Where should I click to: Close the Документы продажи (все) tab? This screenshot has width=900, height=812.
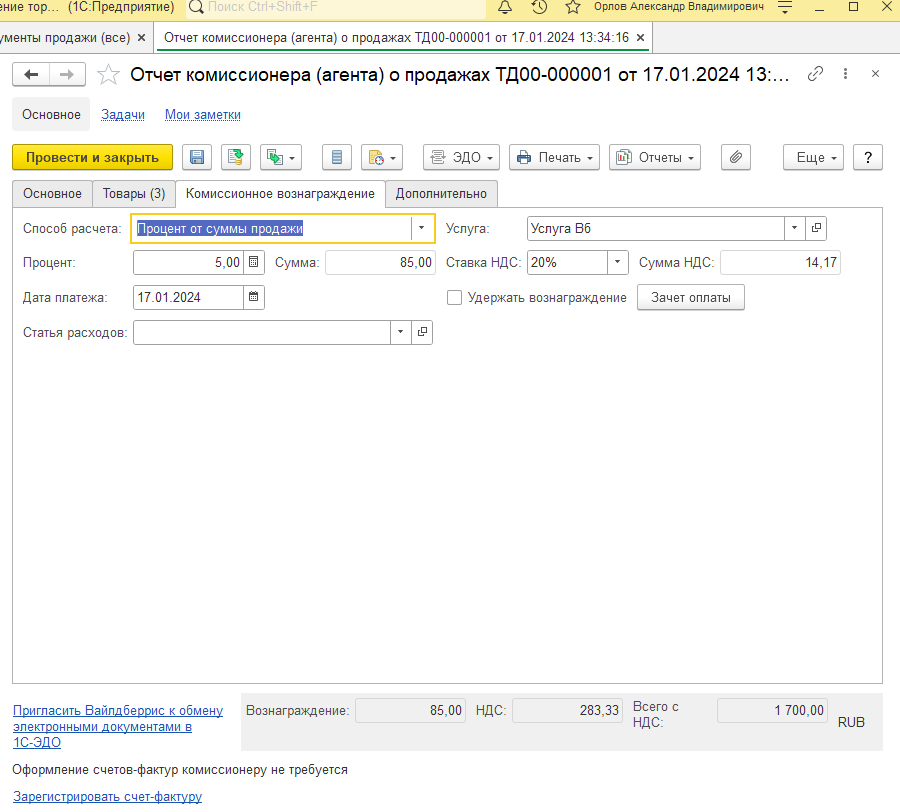tap(142, 38)
